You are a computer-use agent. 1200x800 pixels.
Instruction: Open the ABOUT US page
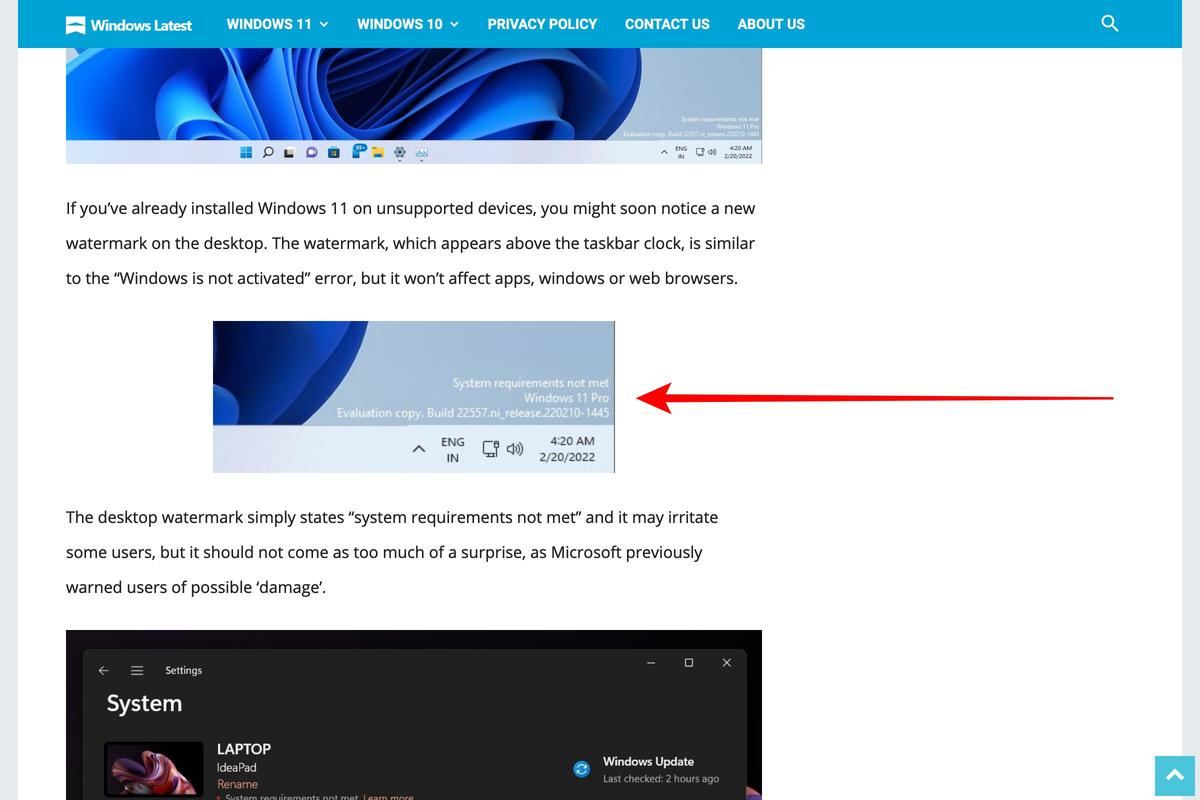point(771,24)
